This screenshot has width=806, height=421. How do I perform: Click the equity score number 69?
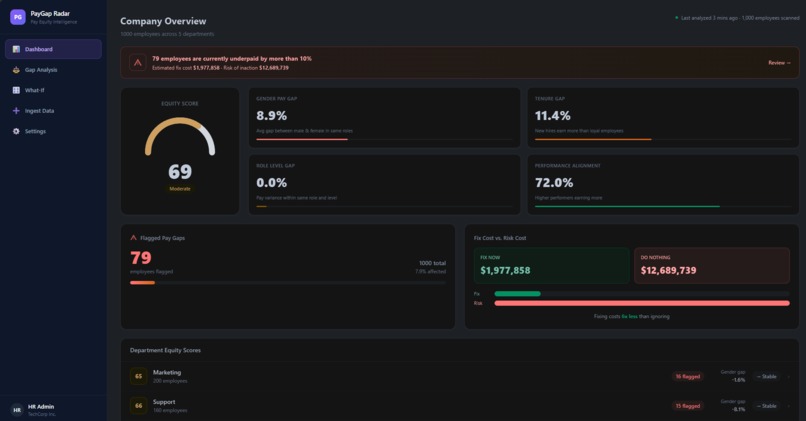pos(180,172)
